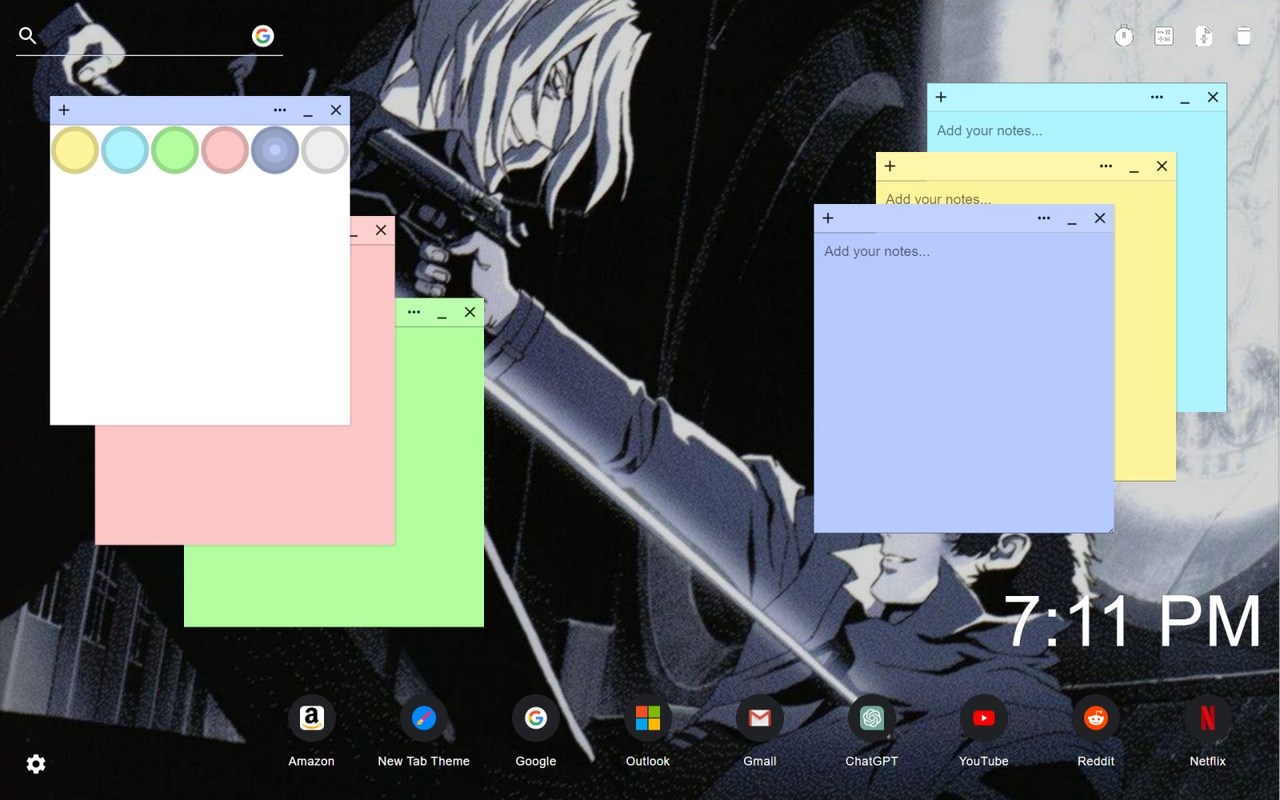Open the blue note's three-dot menu

click(1044, 218)
